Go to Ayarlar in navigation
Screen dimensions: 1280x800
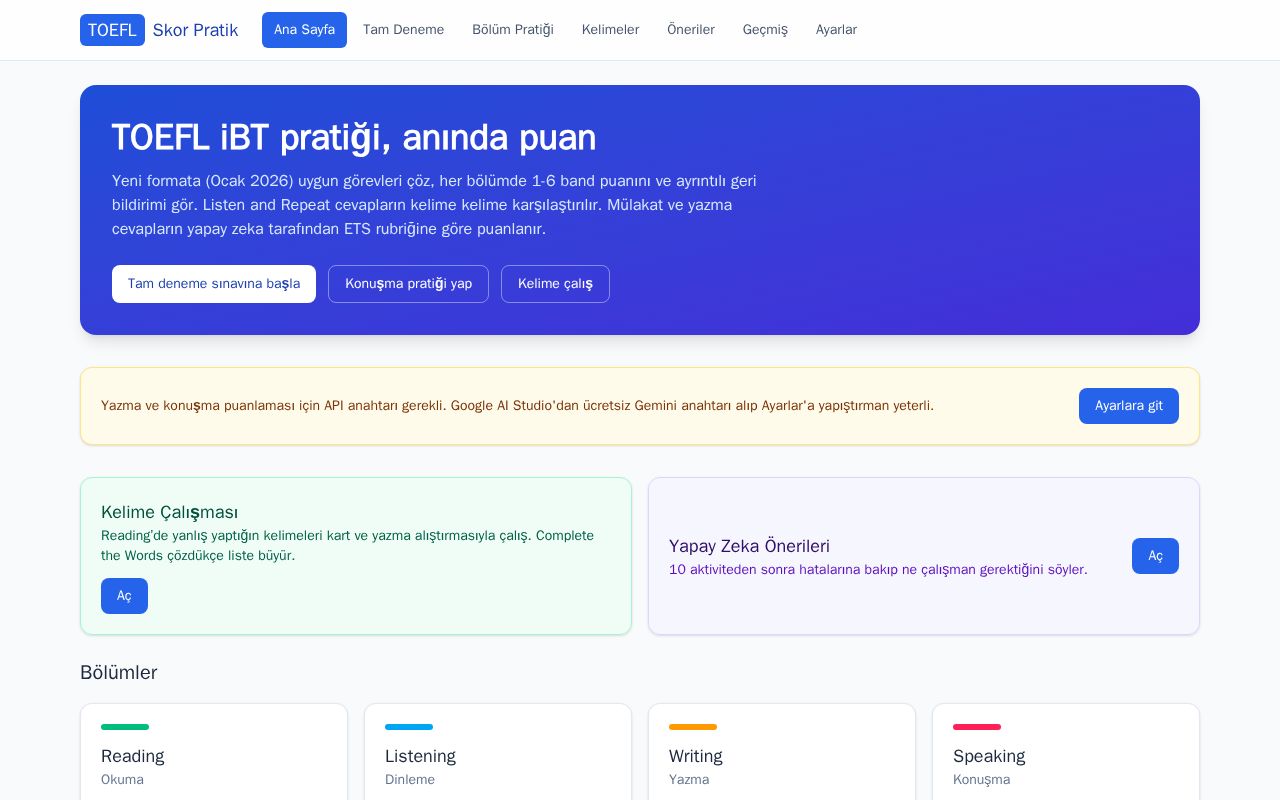(x=836, y=30)
